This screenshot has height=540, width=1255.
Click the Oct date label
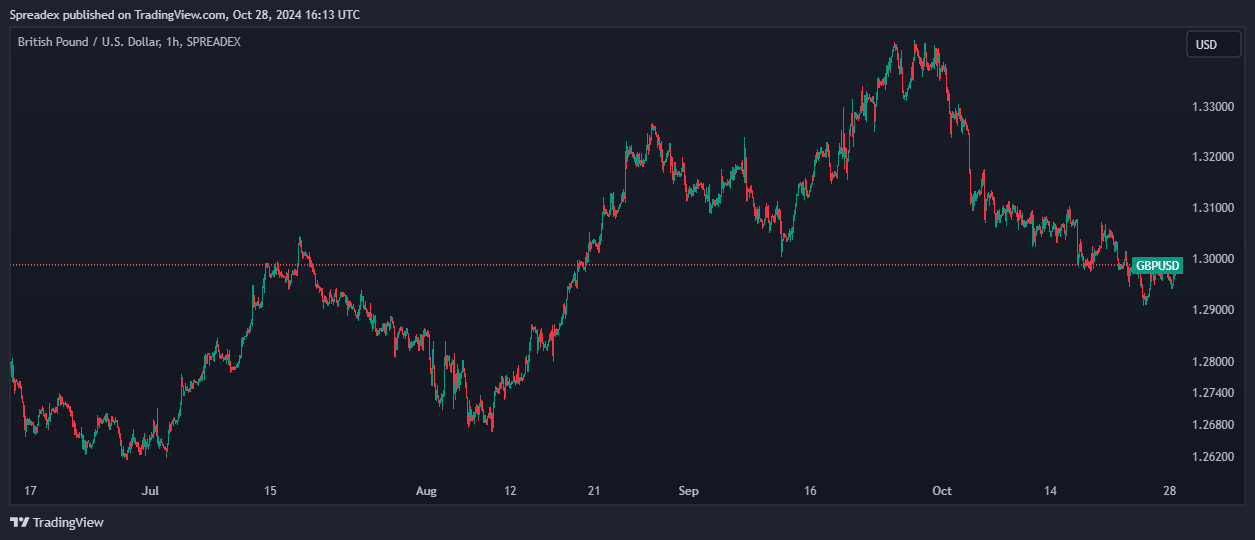941,491
